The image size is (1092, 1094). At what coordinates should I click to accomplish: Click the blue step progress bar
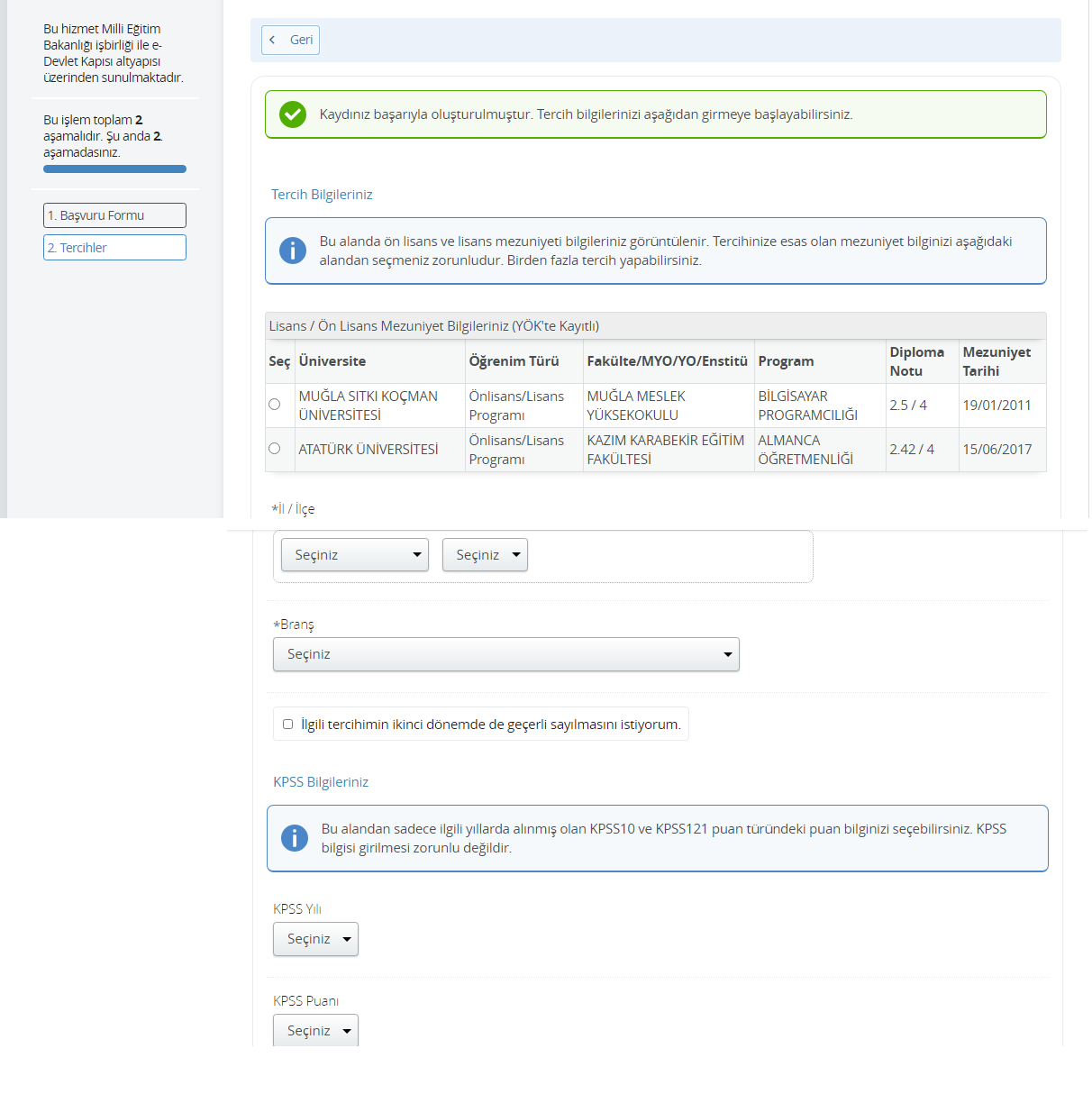(114, 169)
